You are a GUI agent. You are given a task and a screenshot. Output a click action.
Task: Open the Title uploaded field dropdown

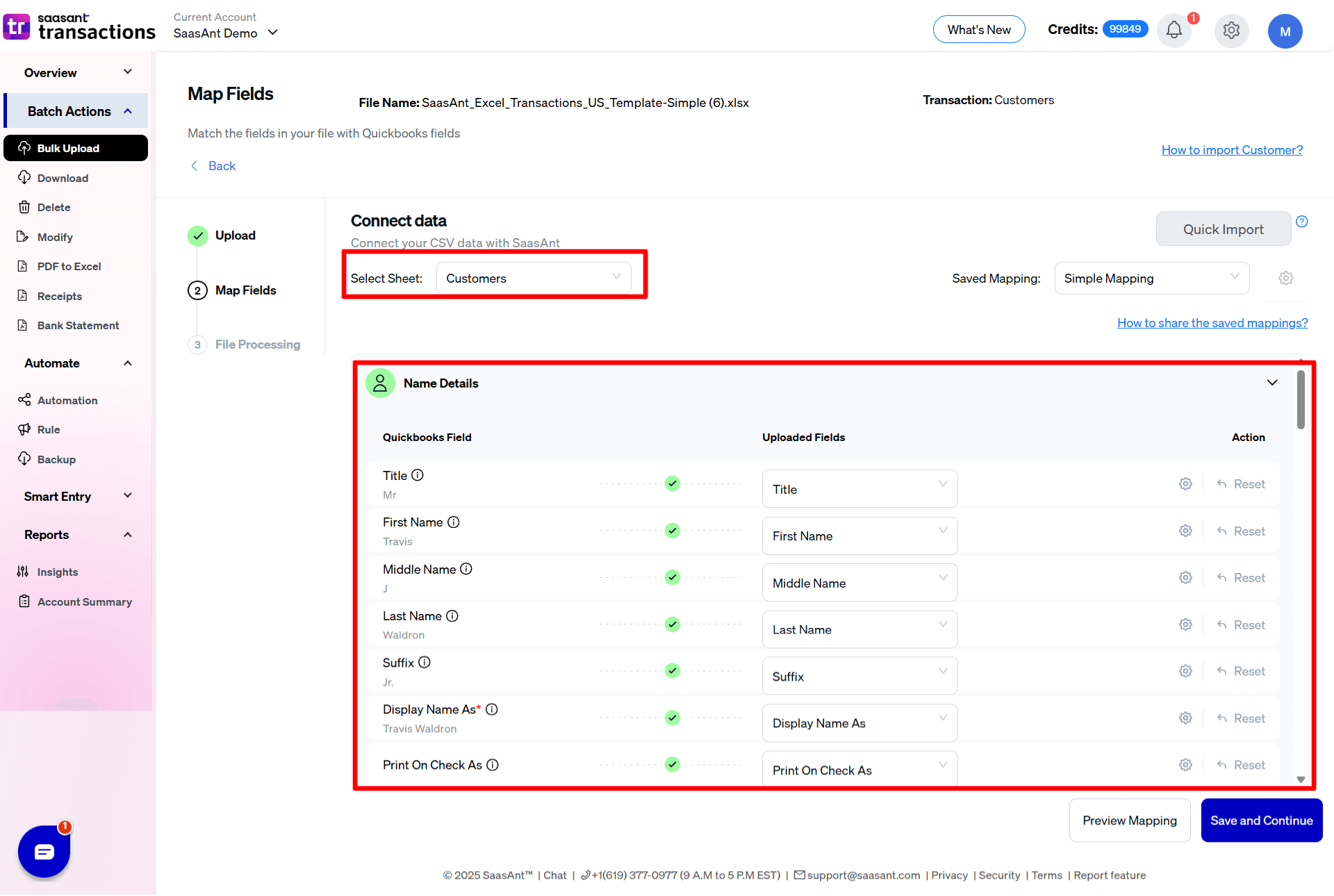pyautogui.click(x=859, y=489)
